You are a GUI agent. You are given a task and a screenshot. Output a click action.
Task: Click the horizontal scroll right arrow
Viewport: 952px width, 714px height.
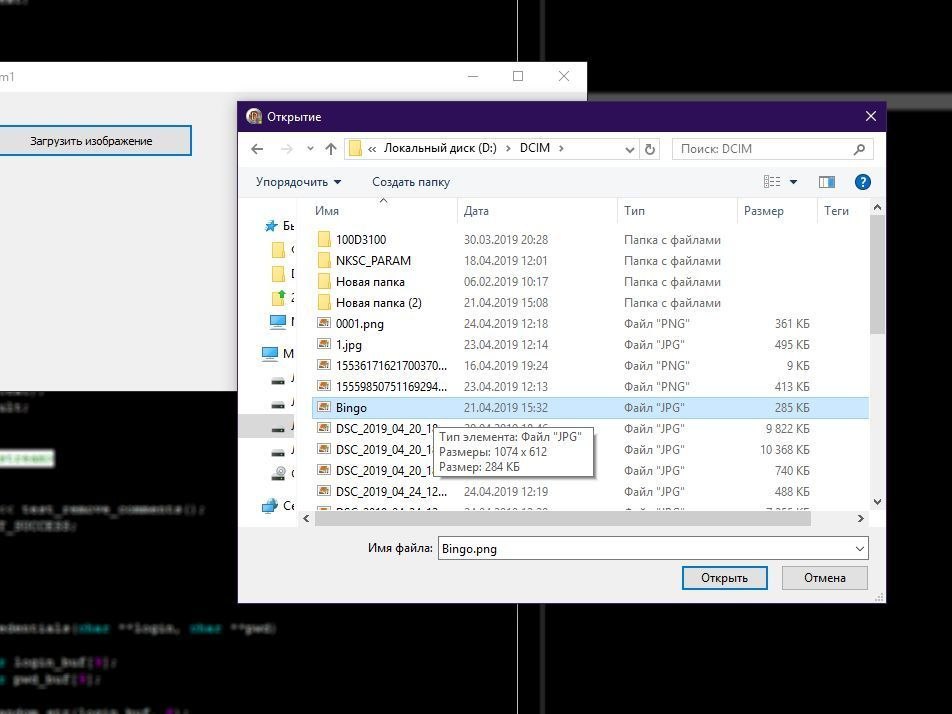861,518
